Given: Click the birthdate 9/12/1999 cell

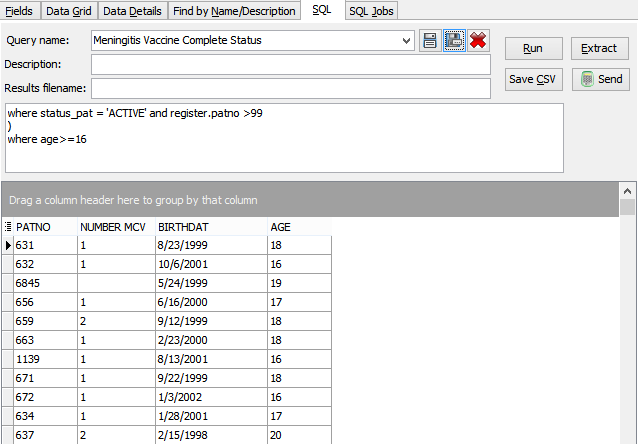Looking at the screenshot, I should pos(211,322).
